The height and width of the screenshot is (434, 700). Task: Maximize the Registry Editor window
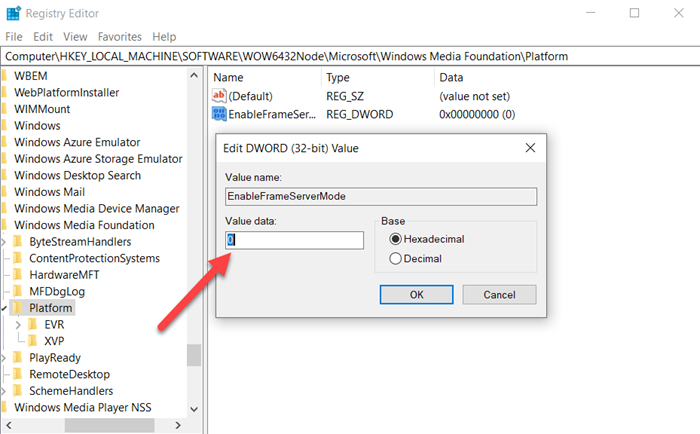click(x=634, y=13)
